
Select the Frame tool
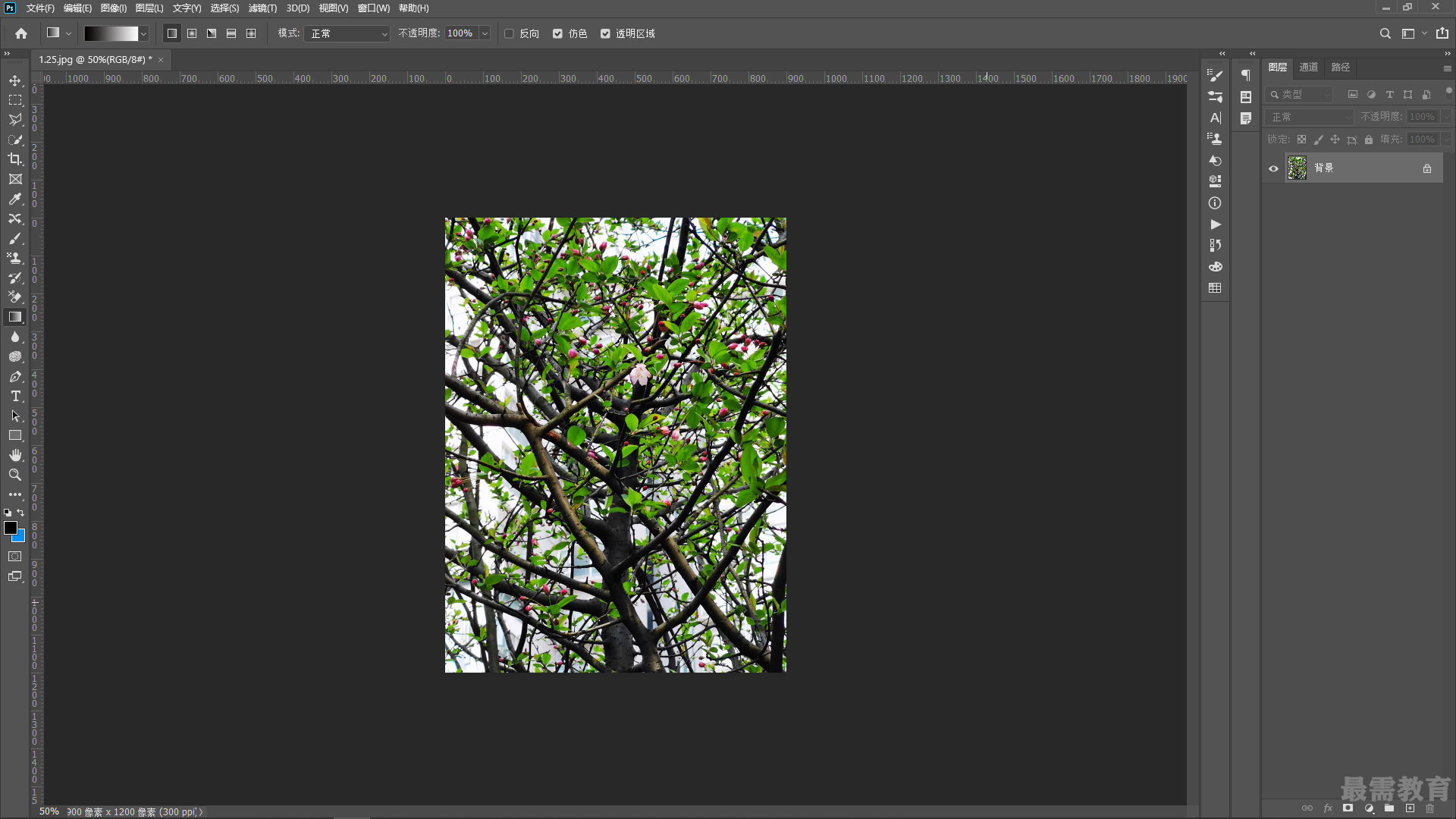[15, 179]
